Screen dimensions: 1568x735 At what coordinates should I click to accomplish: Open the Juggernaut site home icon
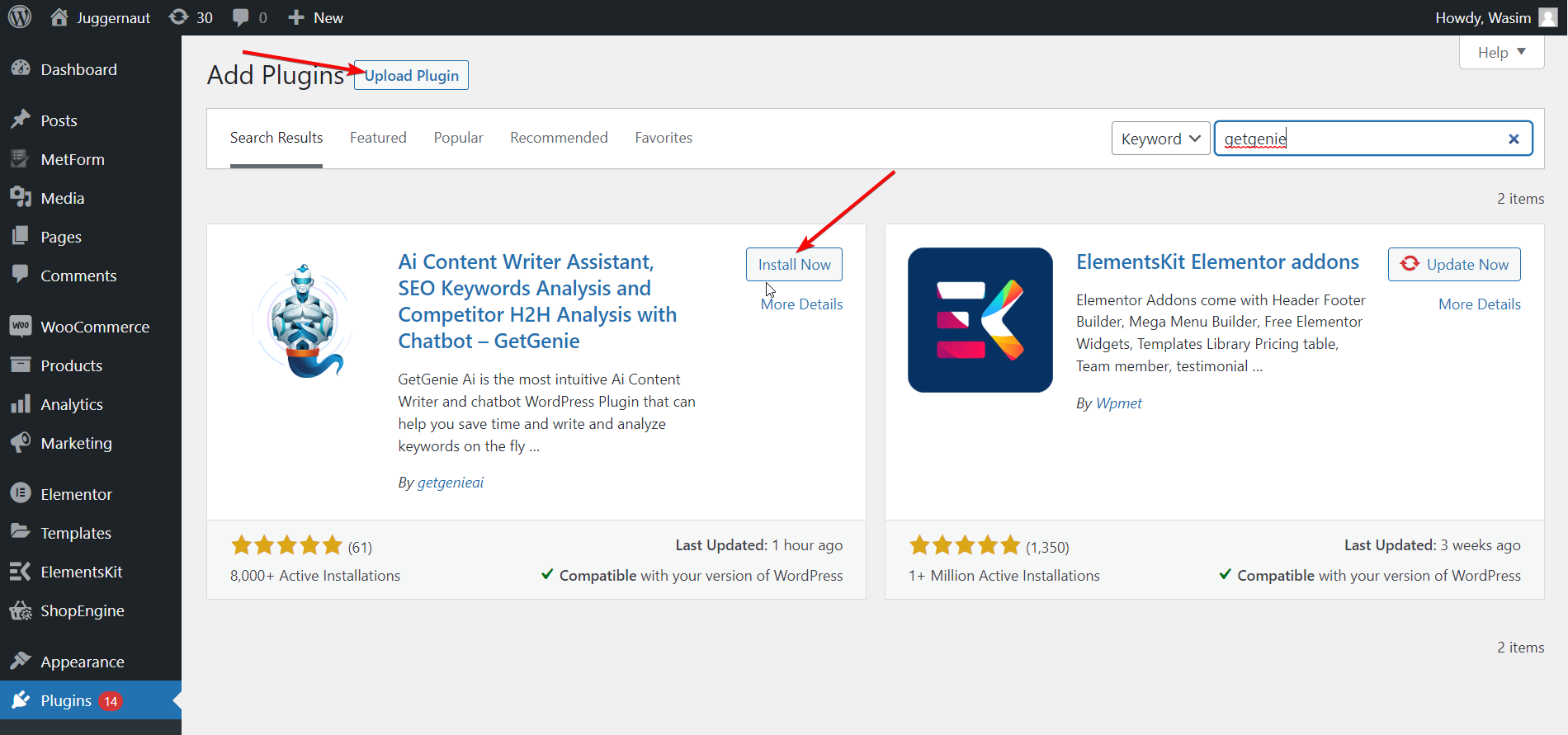59,17
